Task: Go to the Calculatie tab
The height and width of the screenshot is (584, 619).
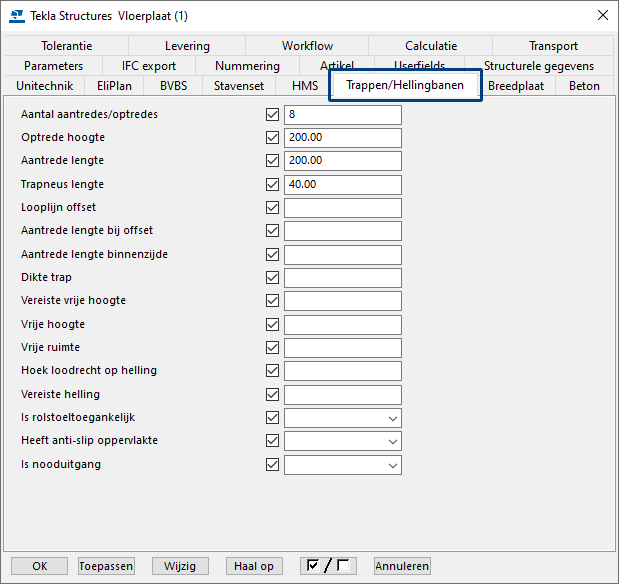Action: (431, 46)
